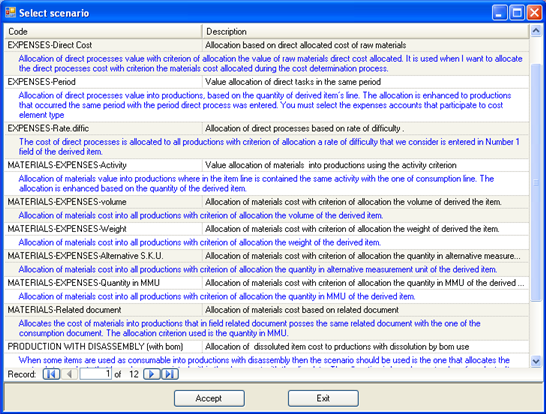Click blue detail text under EXPENSES-Period
The width and height of the screenshot is (546, 414).
265,105
